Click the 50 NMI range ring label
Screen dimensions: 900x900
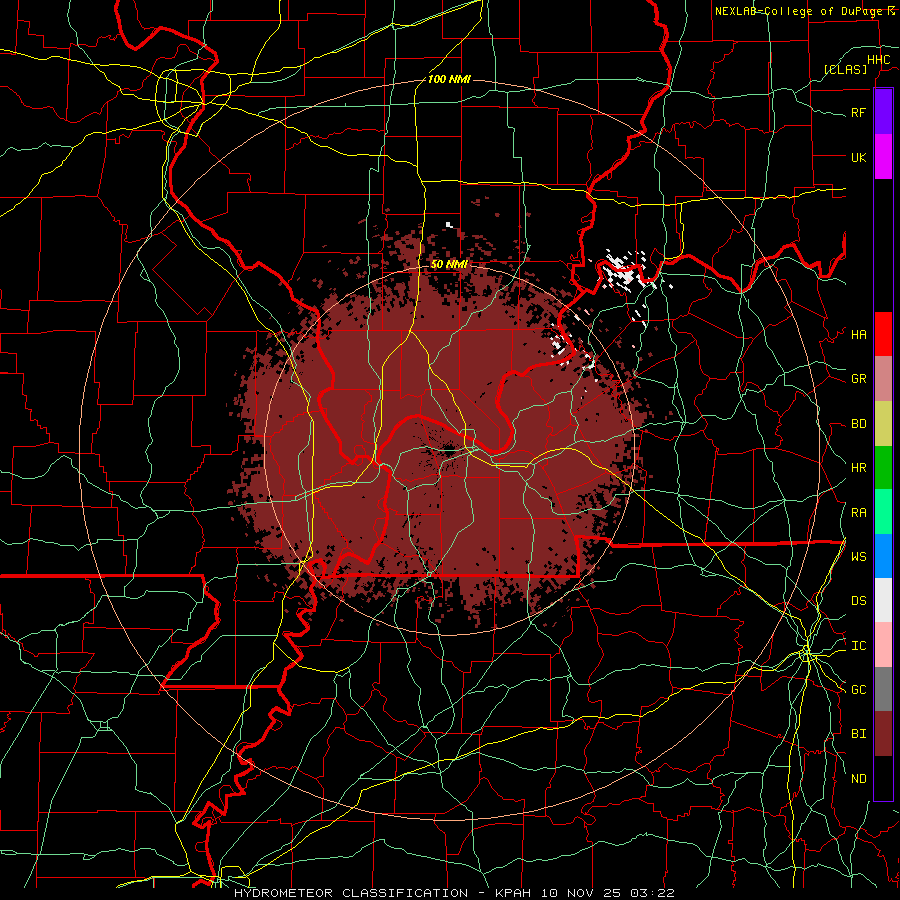tap(449, 264)
